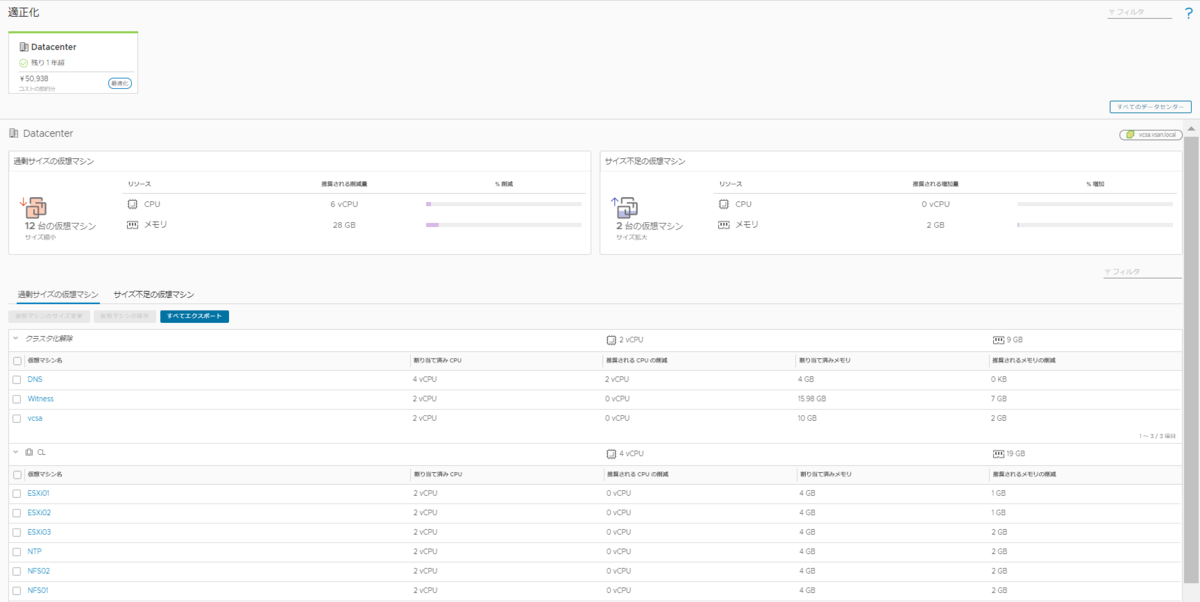
Task: Click CPU chip icon in undersized panel
Action: (724, 204)
